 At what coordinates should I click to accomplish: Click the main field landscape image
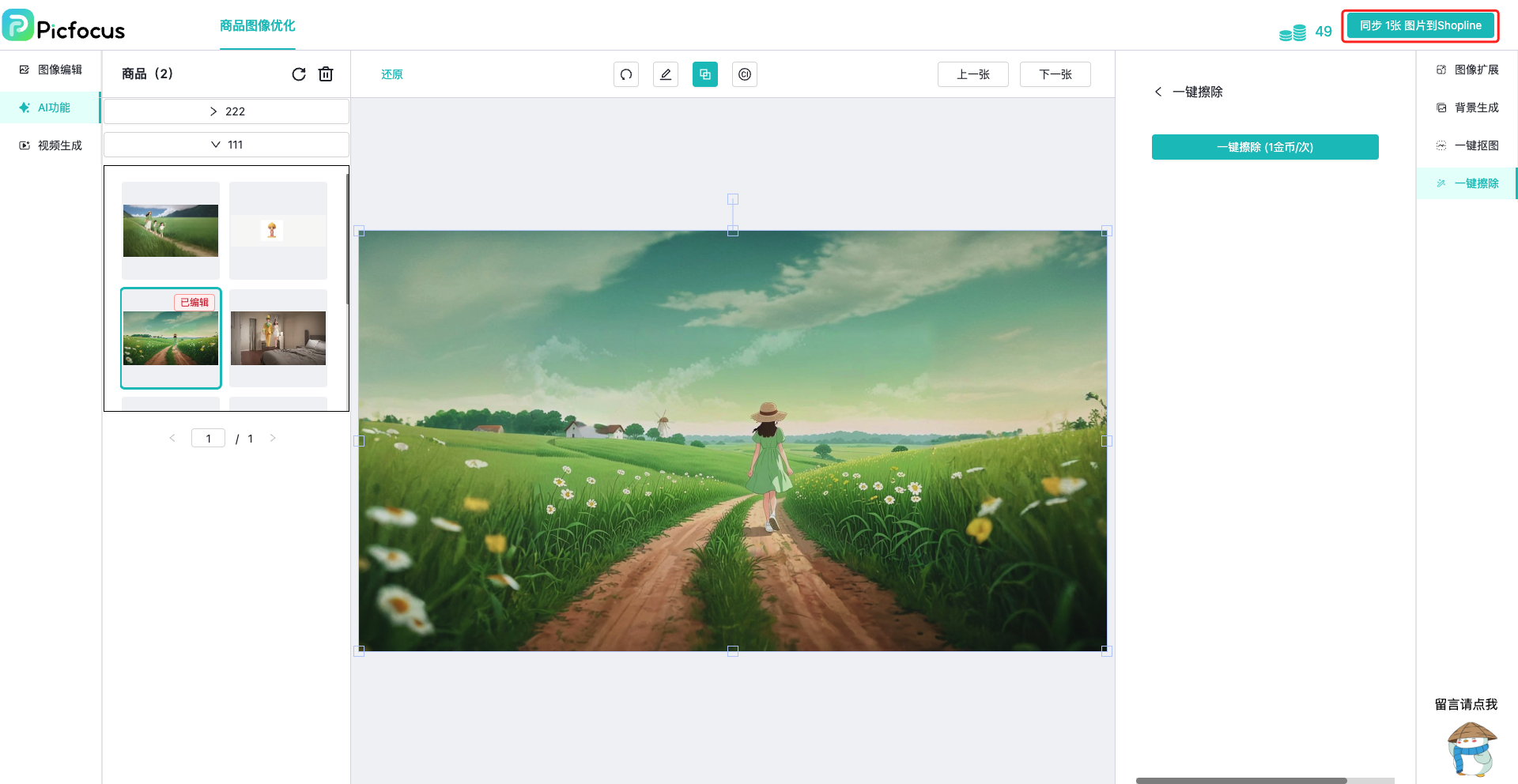pyautogui.click(x=733, y=441)
